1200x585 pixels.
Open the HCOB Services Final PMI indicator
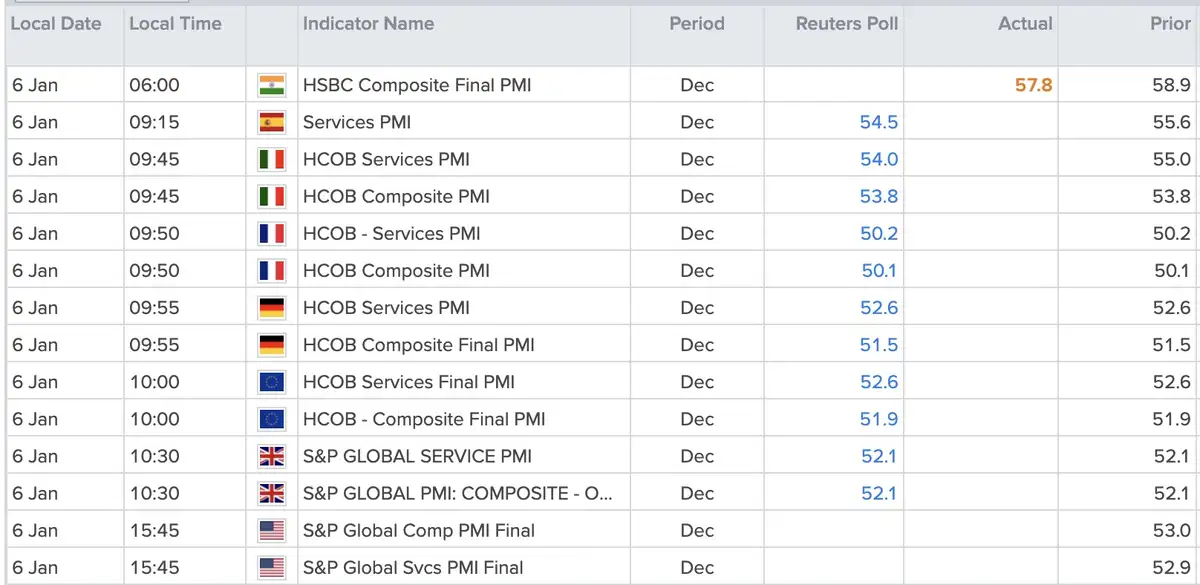[409, 381]
